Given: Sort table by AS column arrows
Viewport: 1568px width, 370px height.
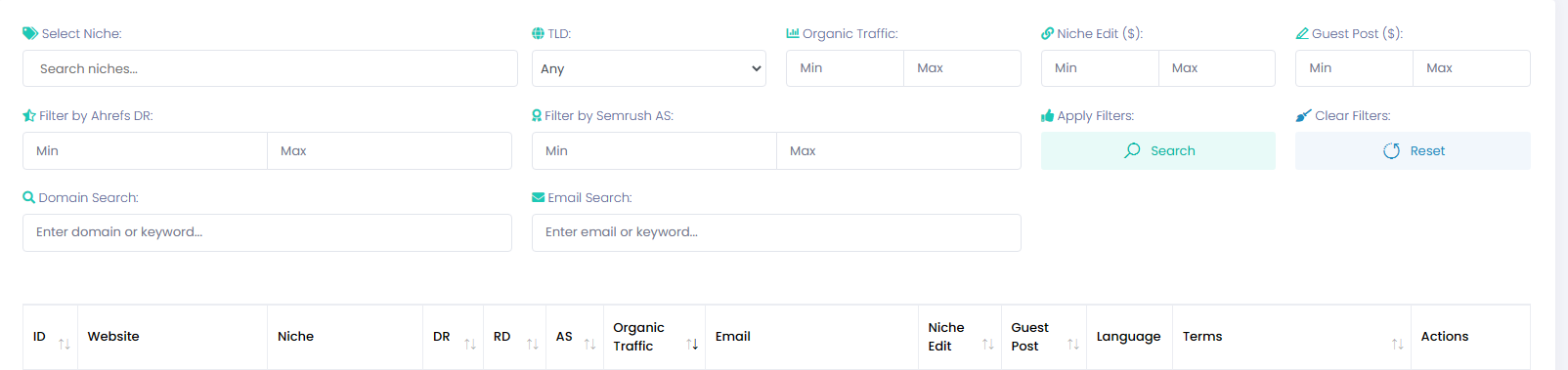Looking at the screenshot, I should pos(590,344).
